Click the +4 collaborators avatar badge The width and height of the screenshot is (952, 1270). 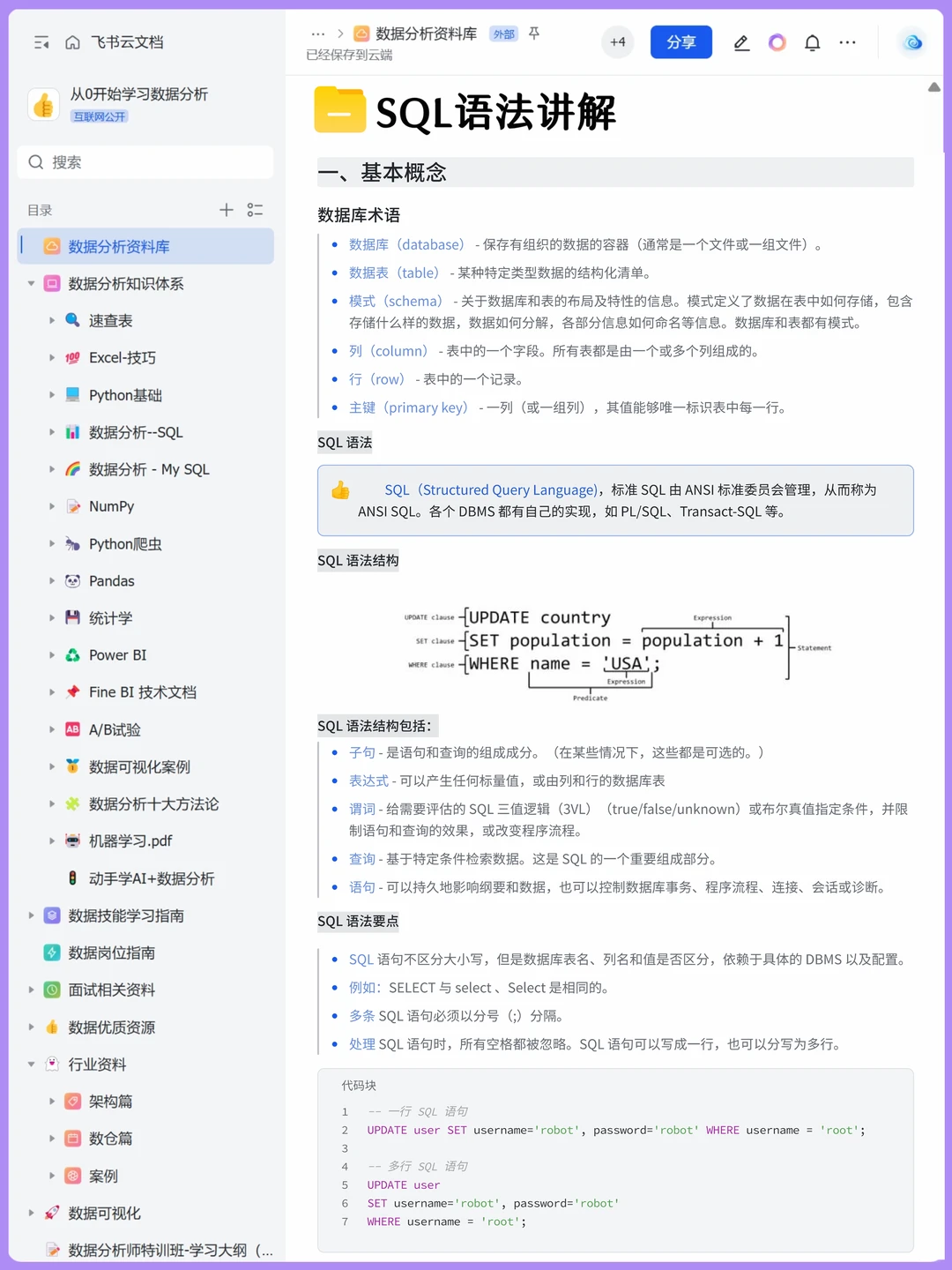tap(618, 41)
